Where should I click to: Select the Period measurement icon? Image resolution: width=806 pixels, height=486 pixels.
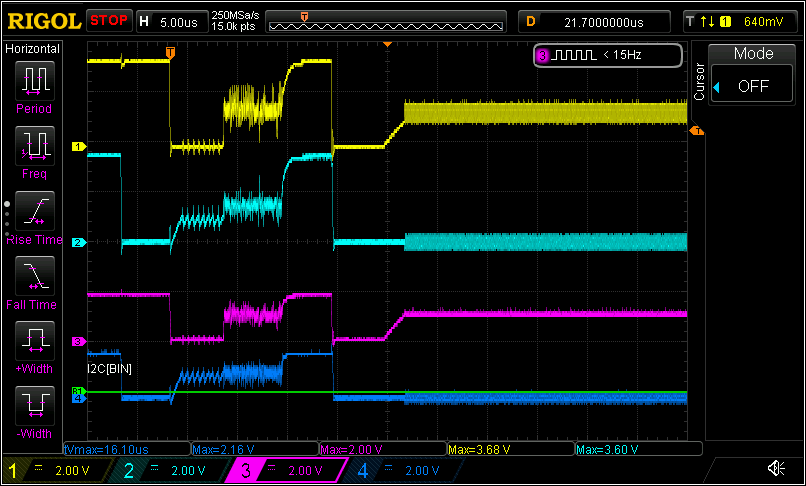click(x=33, y=80)
